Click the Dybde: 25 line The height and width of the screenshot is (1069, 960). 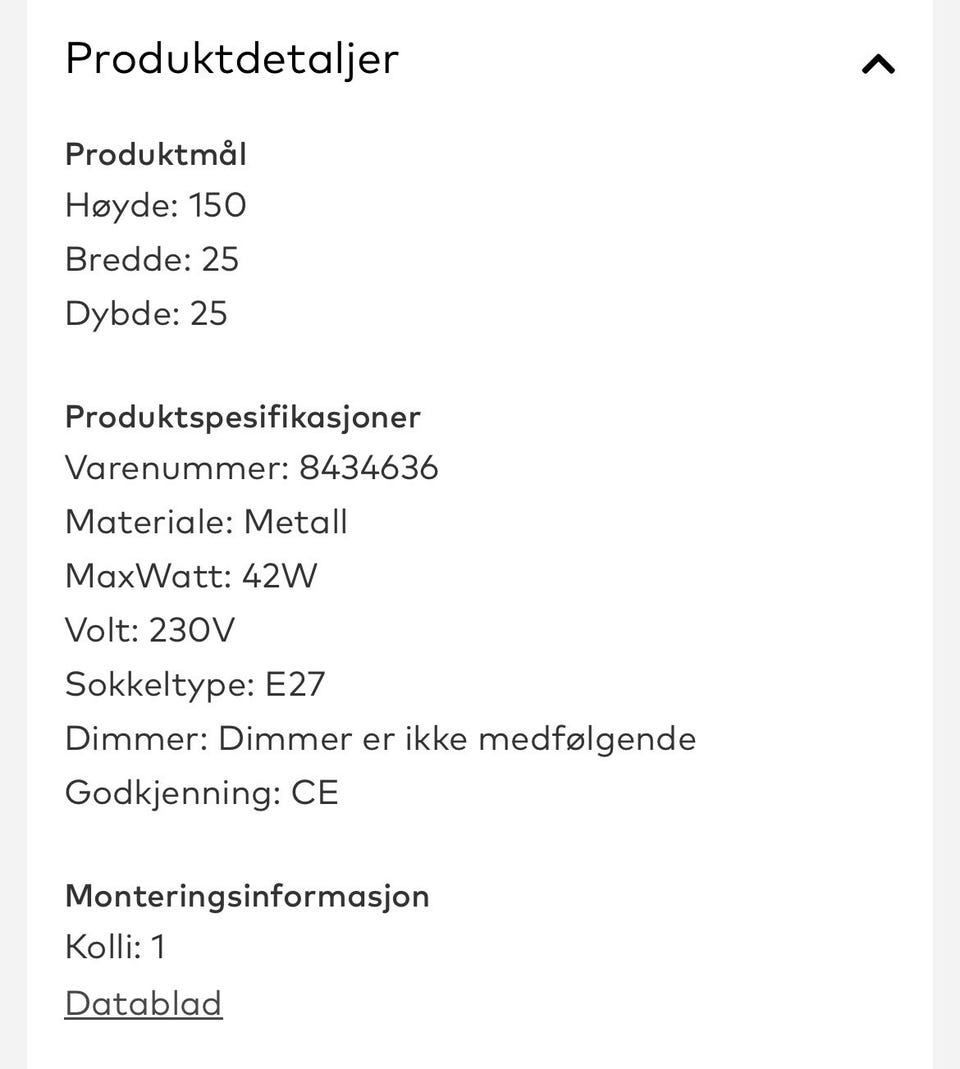[x=146, y=314]
